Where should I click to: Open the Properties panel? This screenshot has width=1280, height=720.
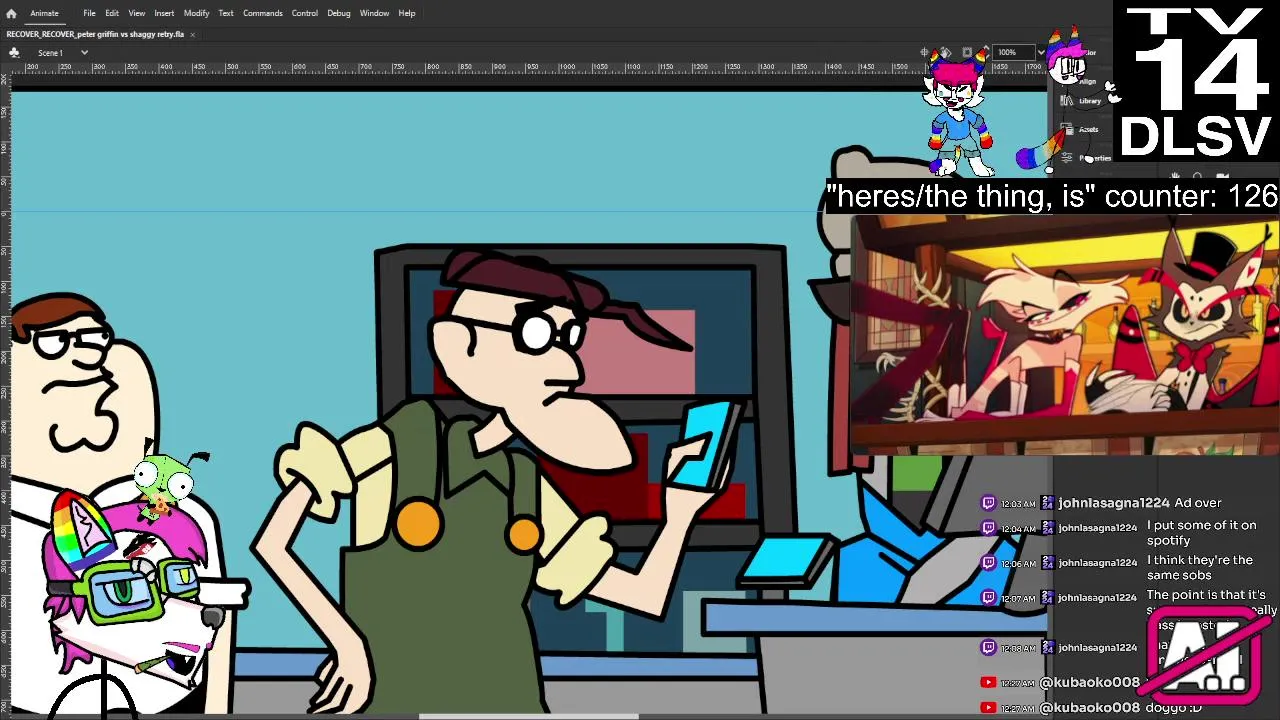[1088, 158]
